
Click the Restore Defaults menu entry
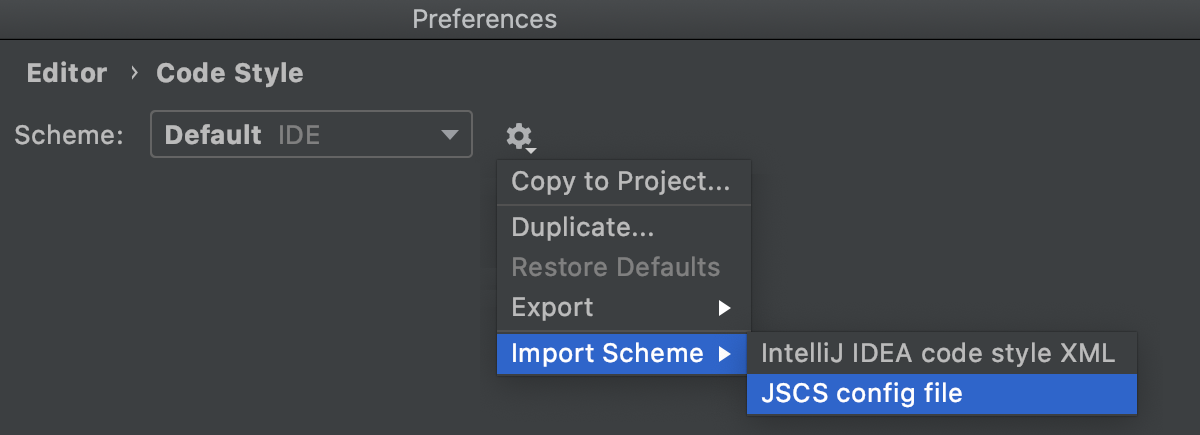[x=615, y=267]
